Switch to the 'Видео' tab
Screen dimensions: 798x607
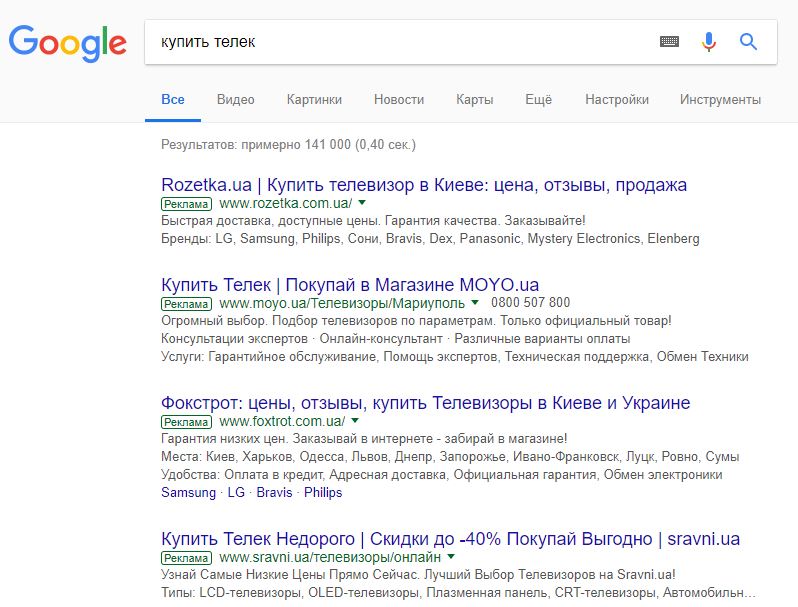pyautogui.click(x=236, y=100)
